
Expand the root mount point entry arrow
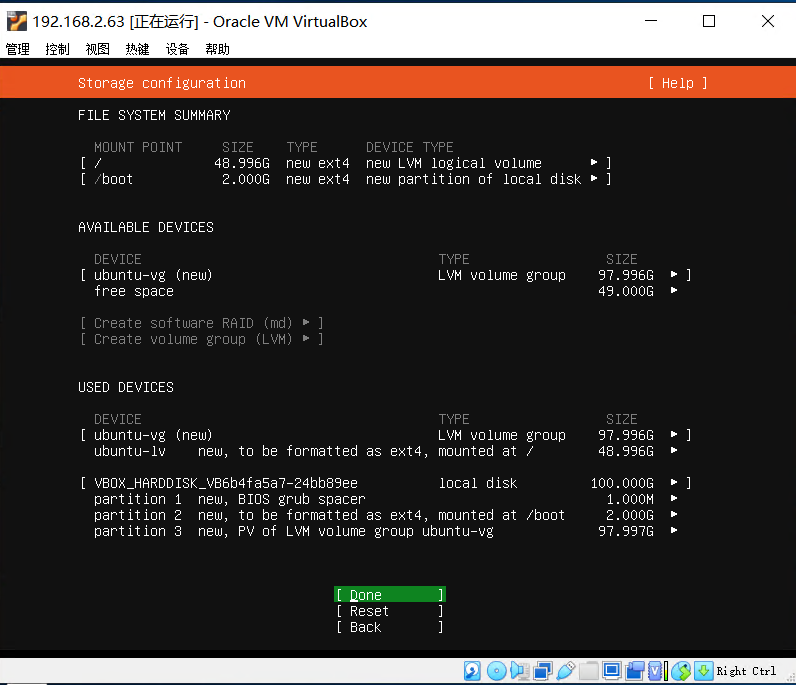coord(594,162)
